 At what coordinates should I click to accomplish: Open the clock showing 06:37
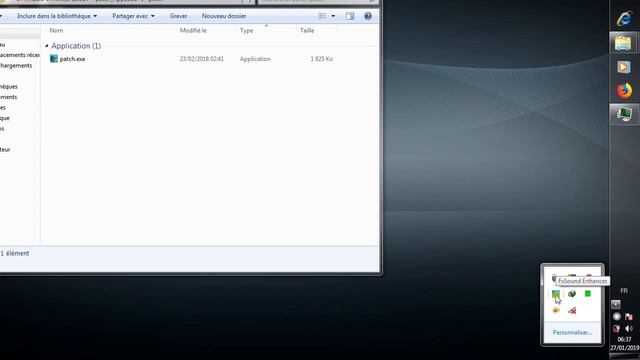coord(624,339)
